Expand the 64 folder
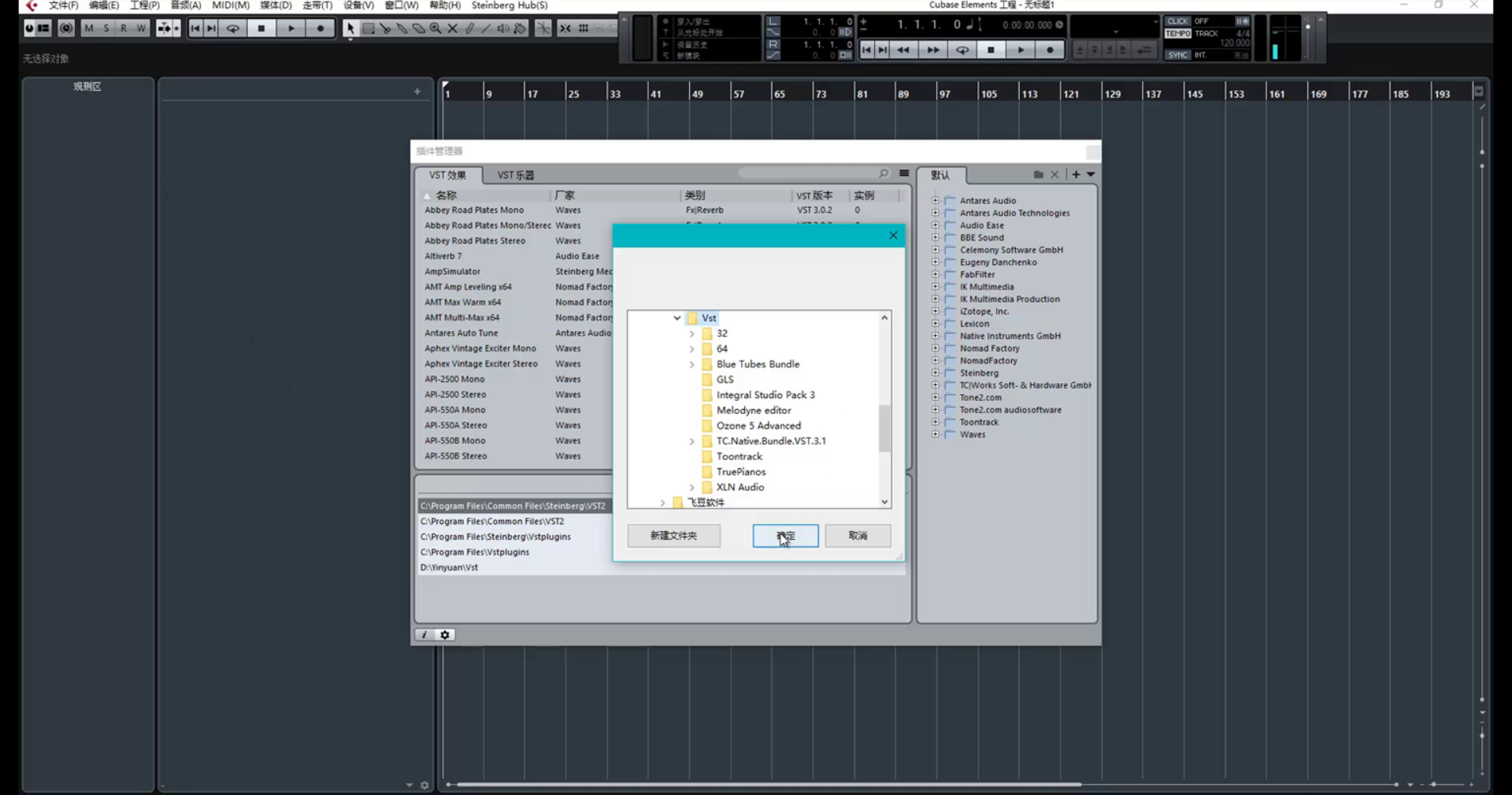Viewport: 1512px width, 795px height. point(692,349)
